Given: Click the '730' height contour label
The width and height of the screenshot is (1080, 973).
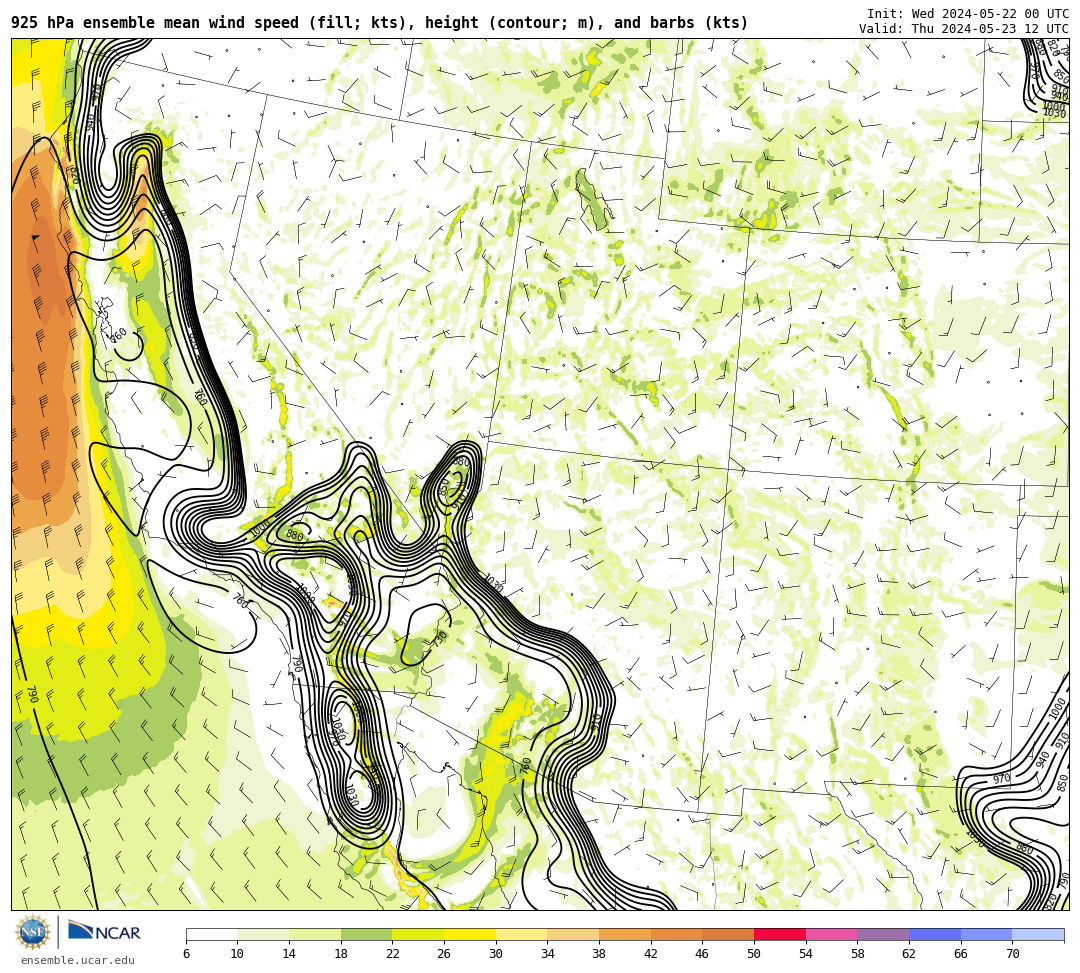Looking at the screenshot, I should [440, 637].
